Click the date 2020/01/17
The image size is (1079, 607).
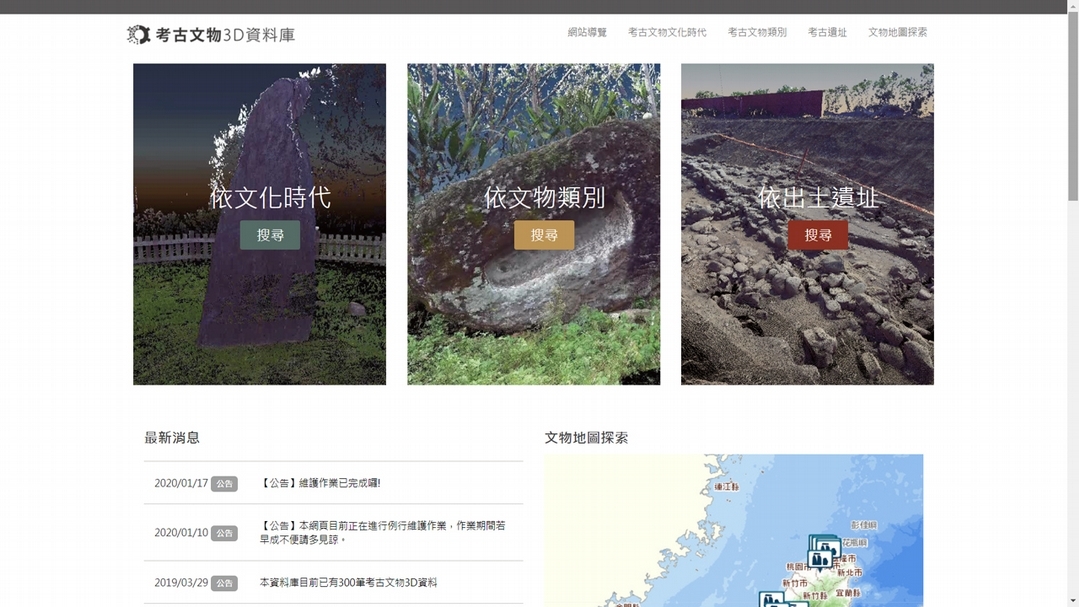(x=181, y=484)
